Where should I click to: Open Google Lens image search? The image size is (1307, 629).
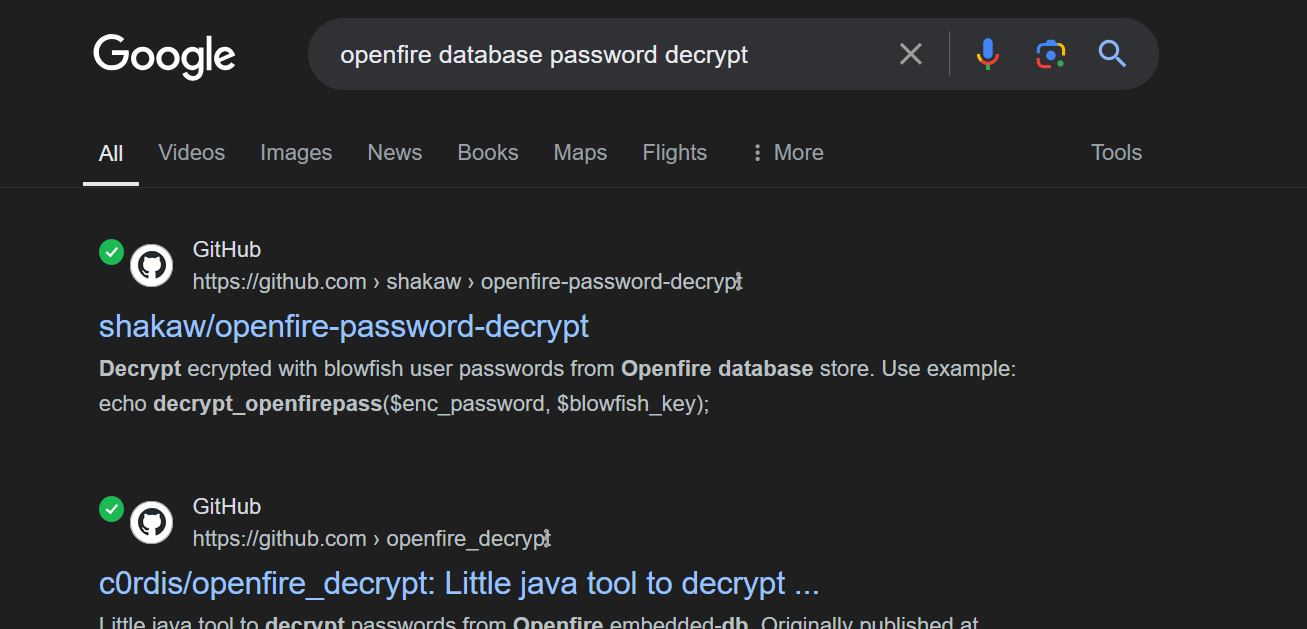pos(1050,54)
